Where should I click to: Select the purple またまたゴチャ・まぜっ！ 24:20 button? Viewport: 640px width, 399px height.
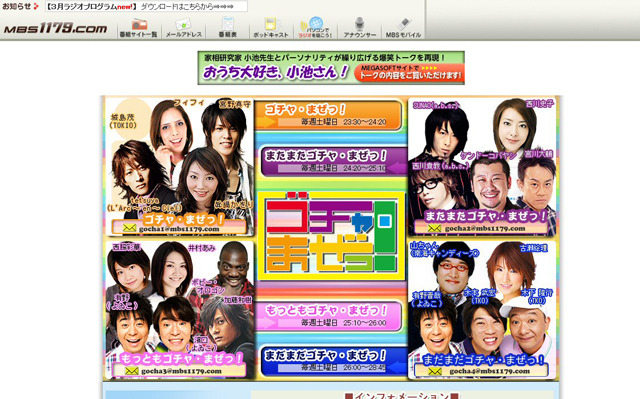click(334, 162)
